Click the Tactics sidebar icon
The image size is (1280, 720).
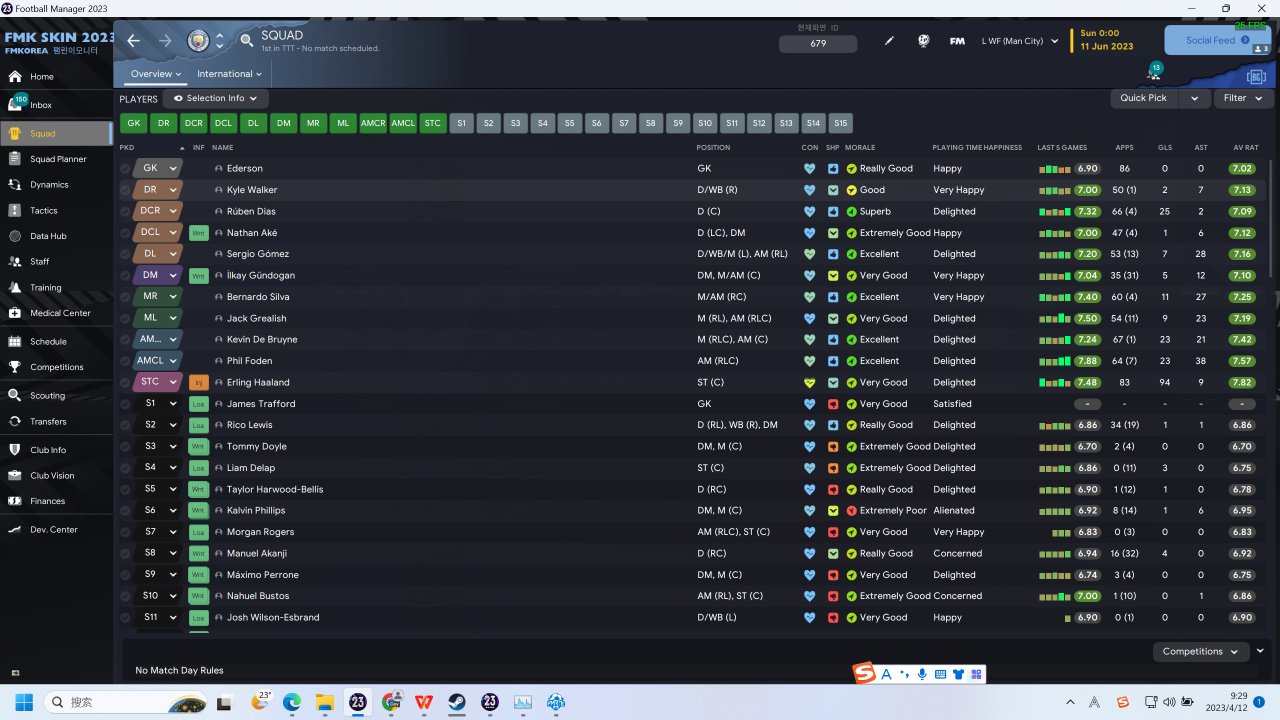tap(15, 211)
